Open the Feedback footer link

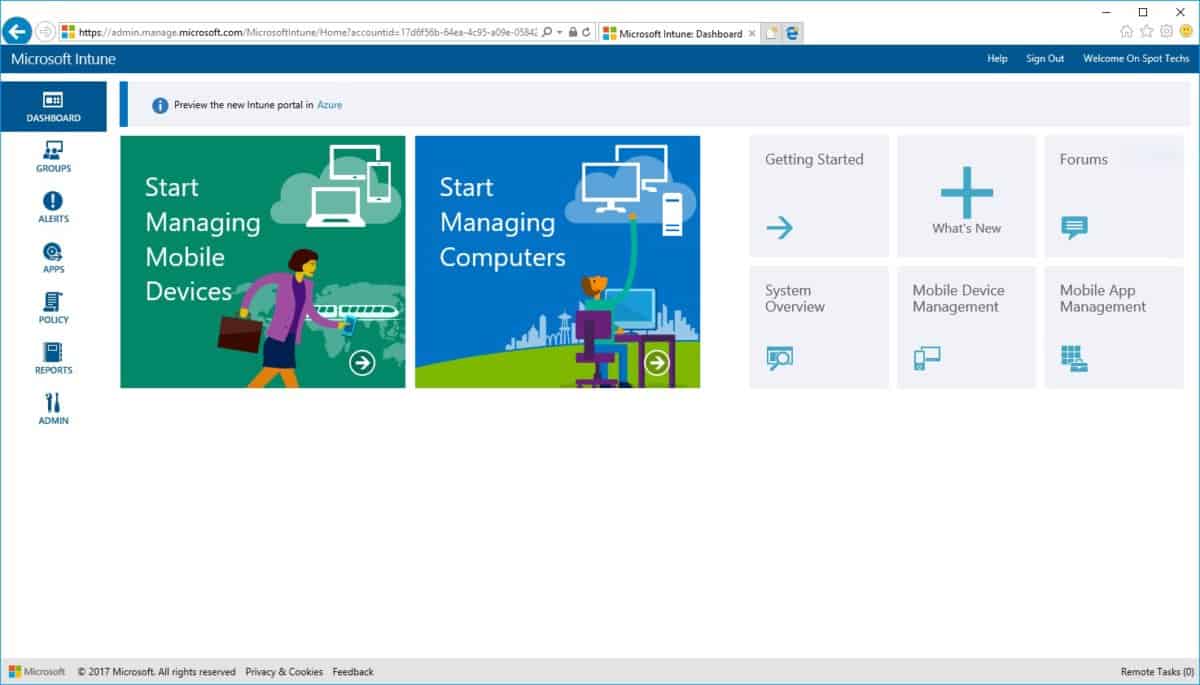[353, 672]
